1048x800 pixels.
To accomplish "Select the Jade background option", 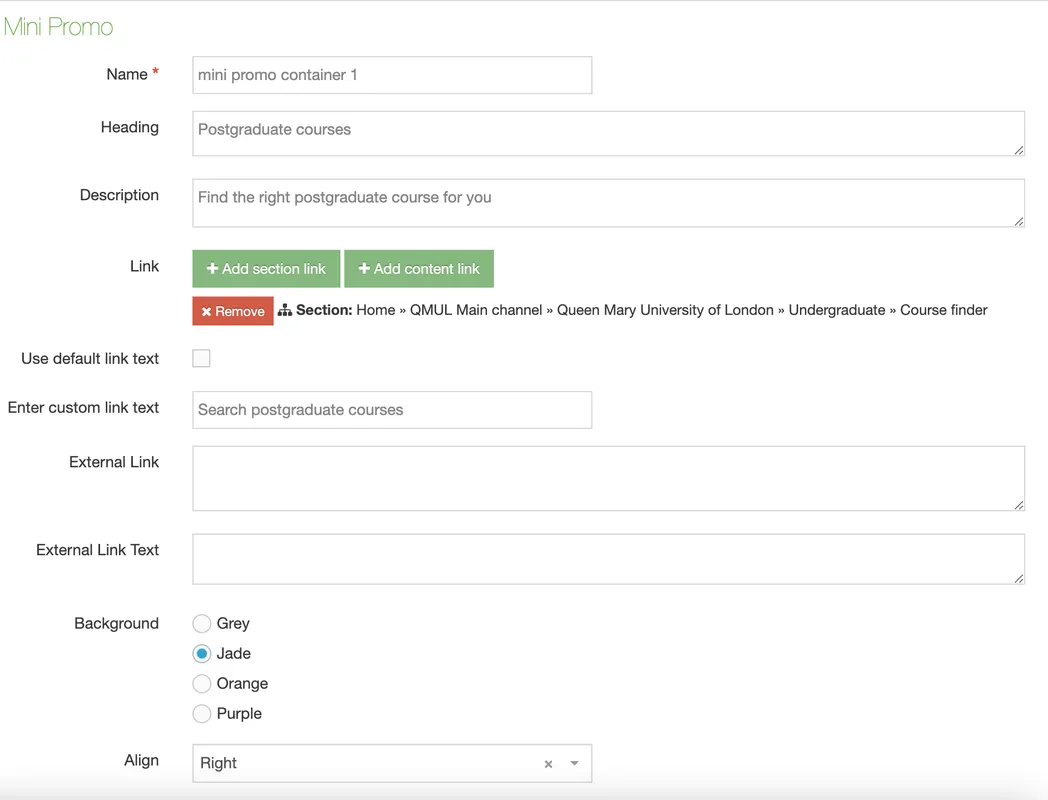I will (201, 654).
